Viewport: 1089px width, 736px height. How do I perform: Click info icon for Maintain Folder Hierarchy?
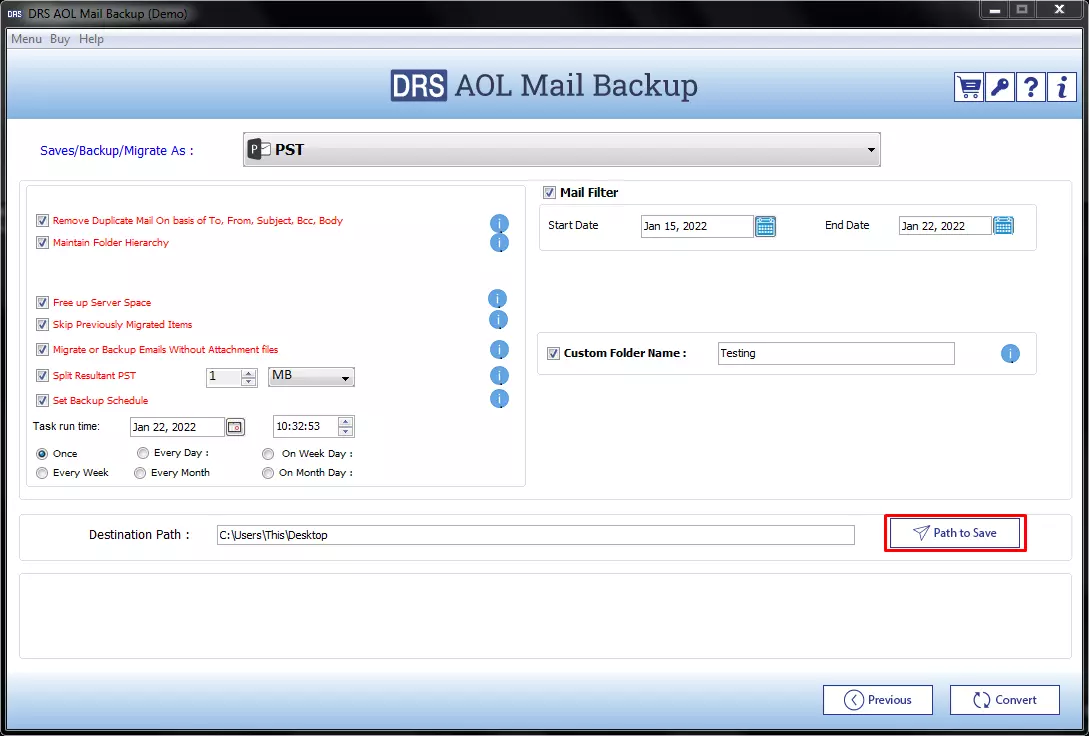(499, 243)
